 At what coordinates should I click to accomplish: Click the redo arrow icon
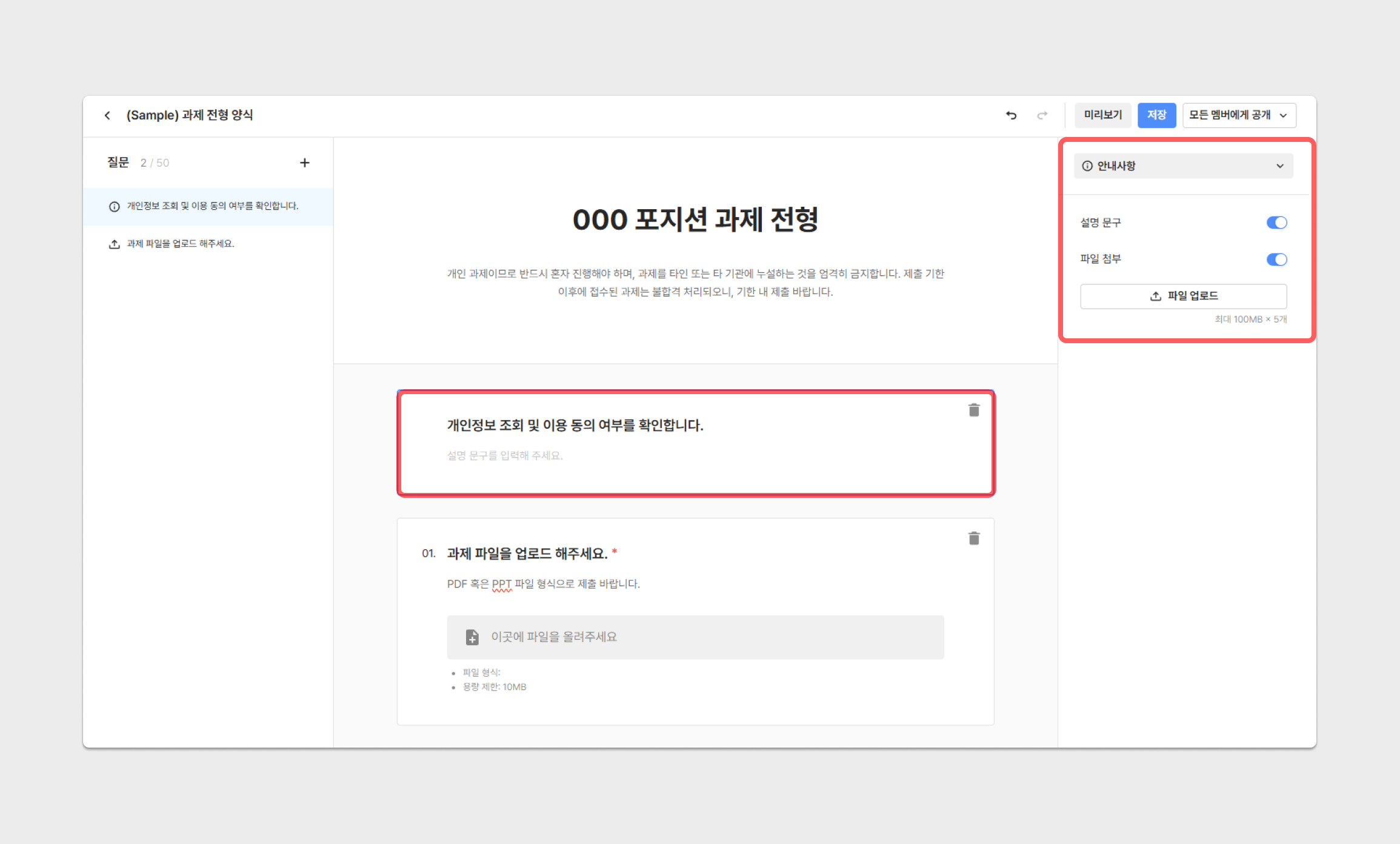[1042, 115]
